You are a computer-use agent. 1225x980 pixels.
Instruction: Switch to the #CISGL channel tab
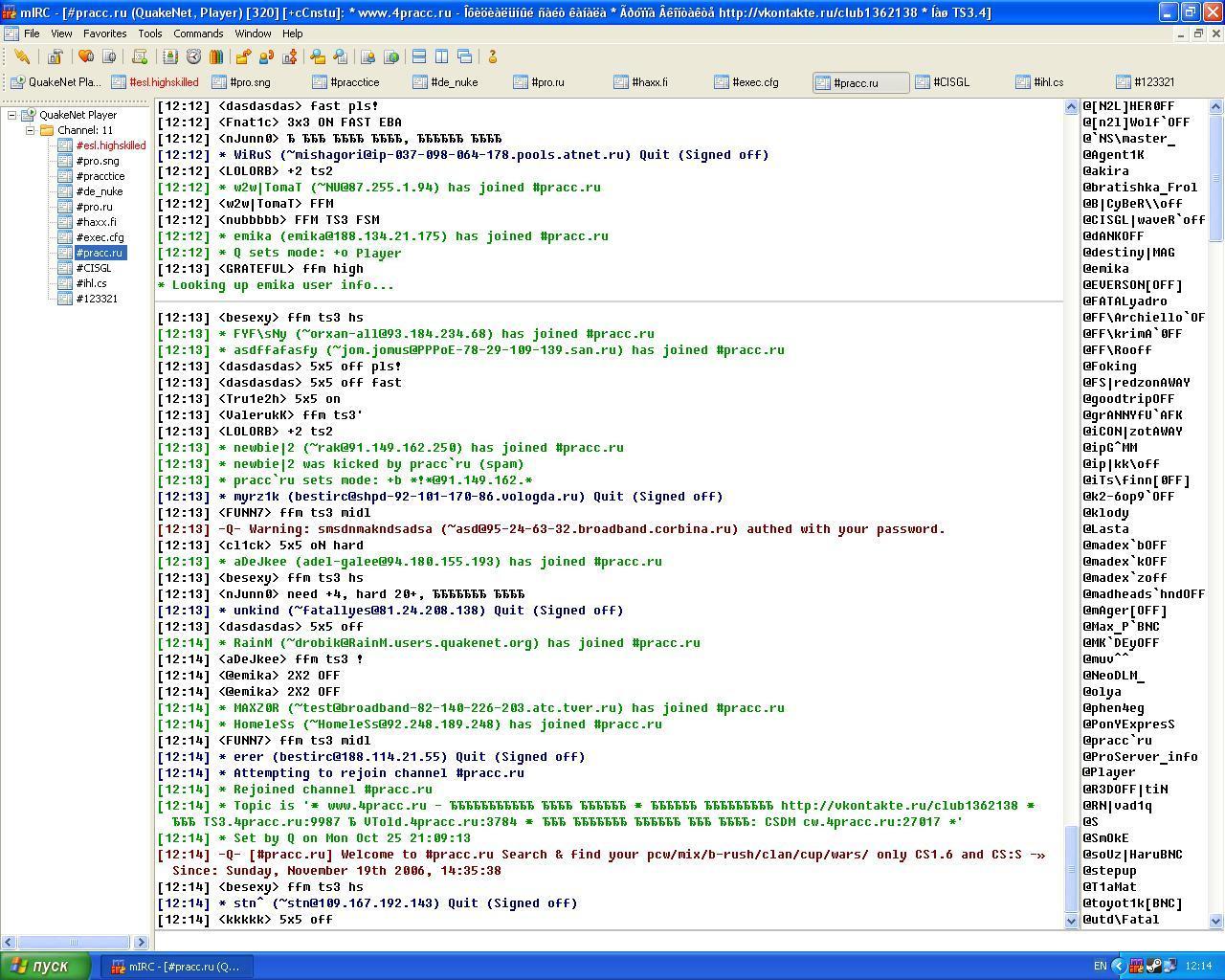click(950, 82)
